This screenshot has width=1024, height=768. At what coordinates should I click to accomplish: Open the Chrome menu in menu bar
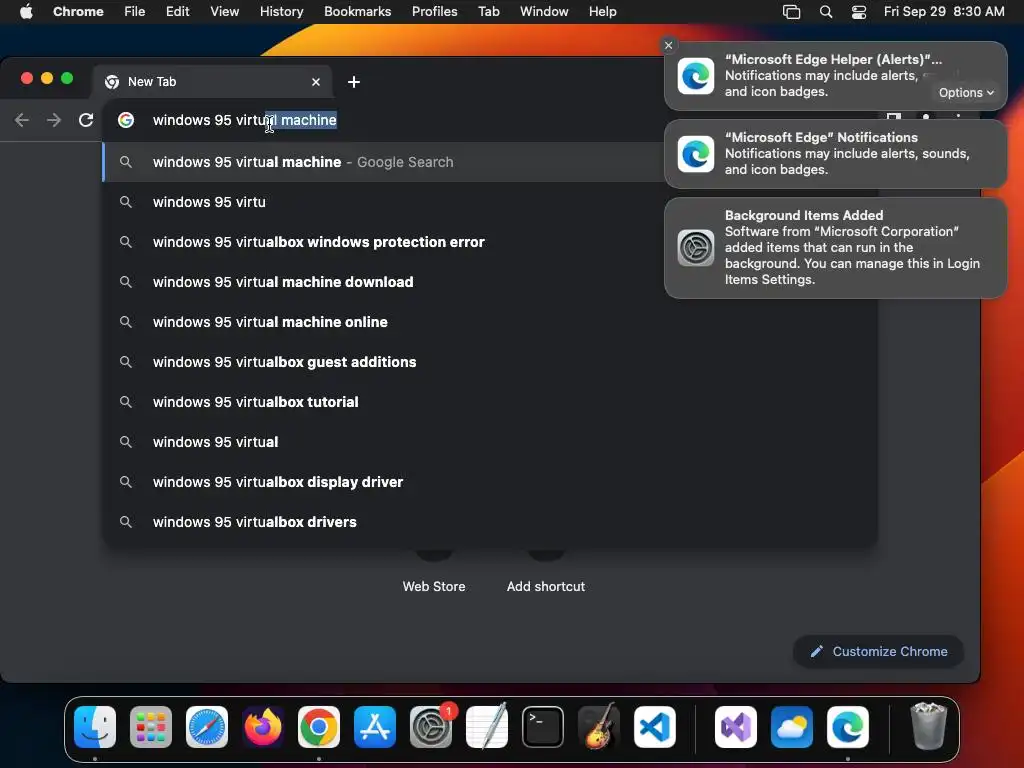(x=78, y=12)
